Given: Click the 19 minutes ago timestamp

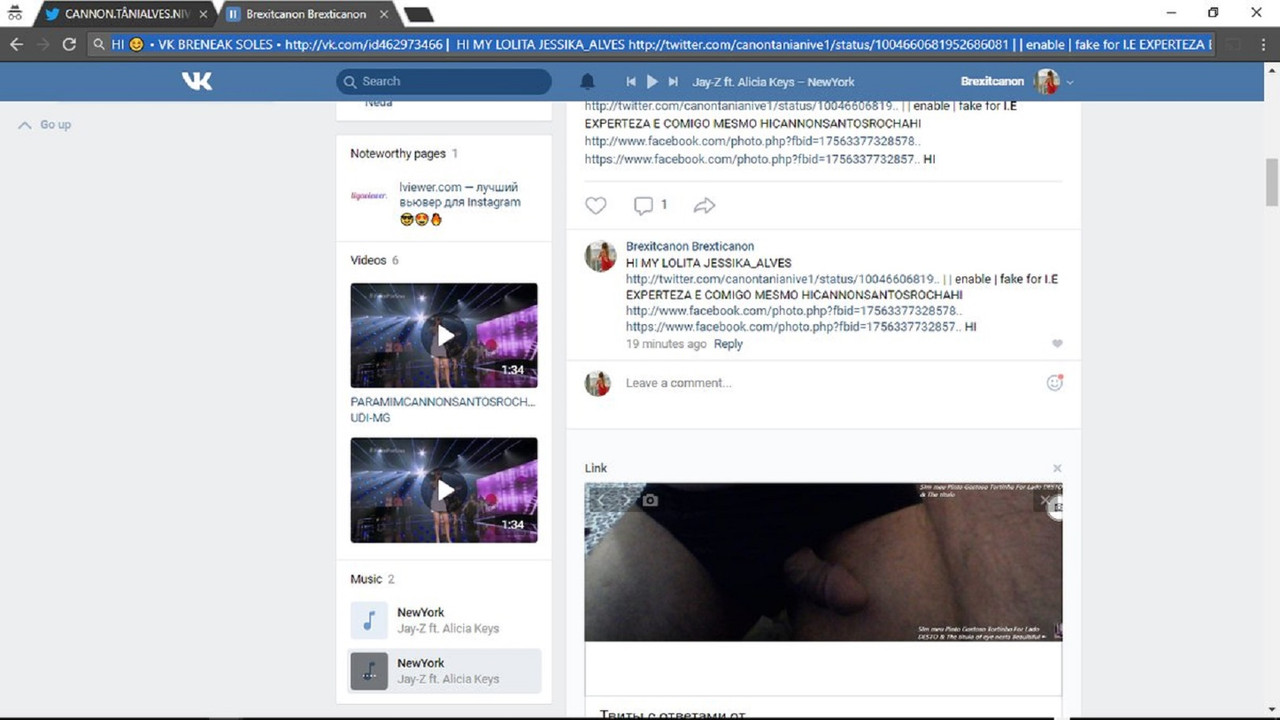Looking at the screenshot, I should pos(666,344).
